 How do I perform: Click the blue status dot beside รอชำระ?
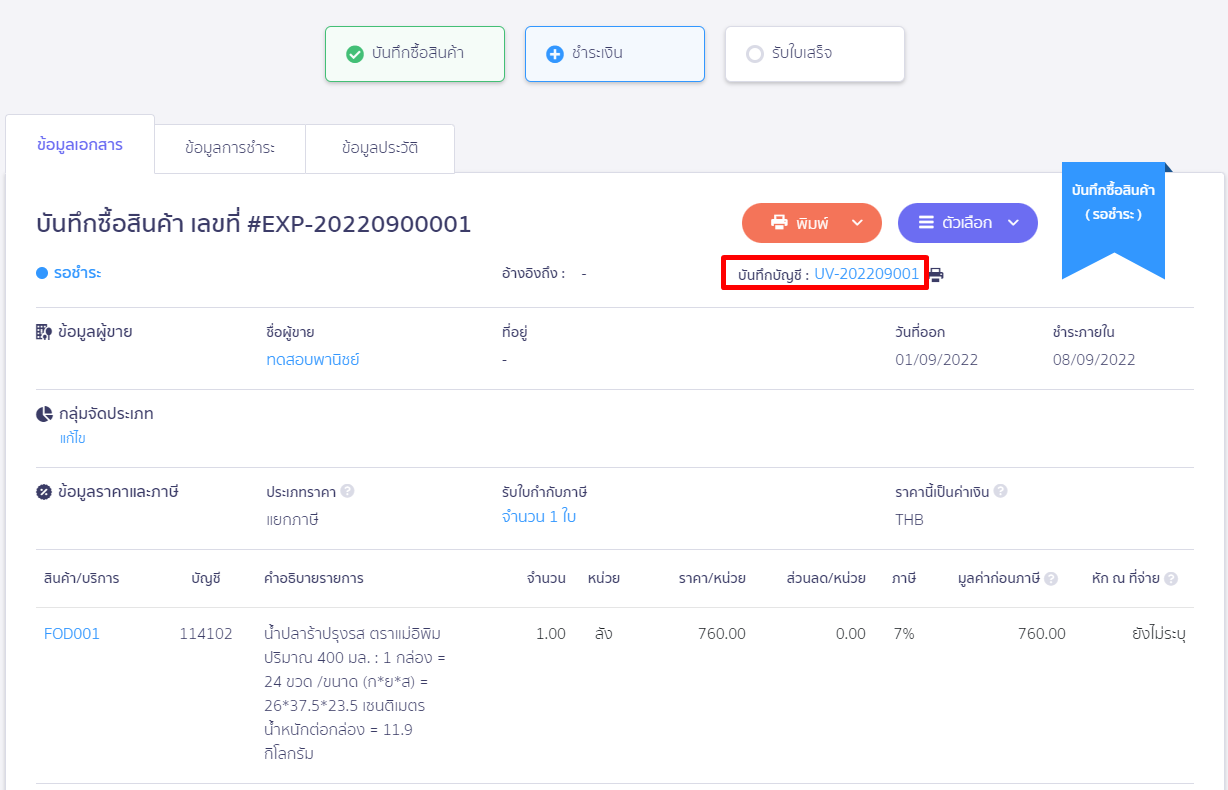coord(42,273)
